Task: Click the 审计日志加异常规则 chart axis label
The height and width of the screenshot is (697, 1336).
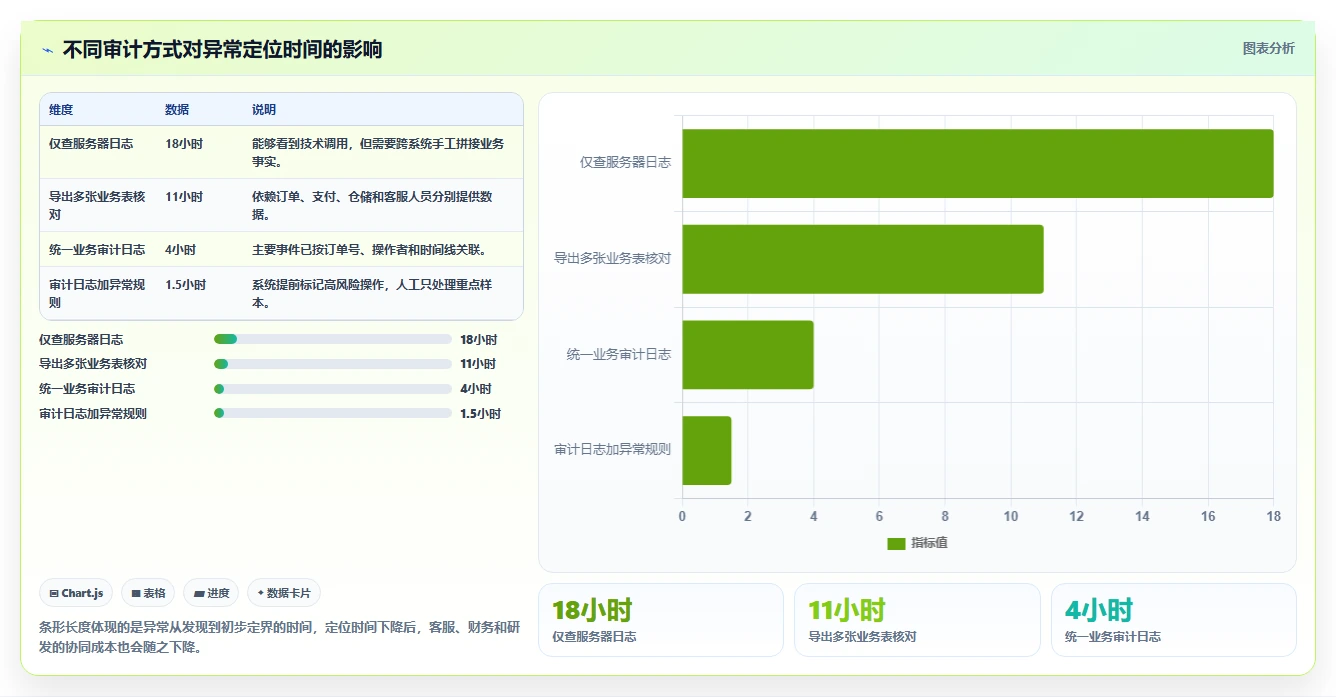Action: tap(612, 450)
